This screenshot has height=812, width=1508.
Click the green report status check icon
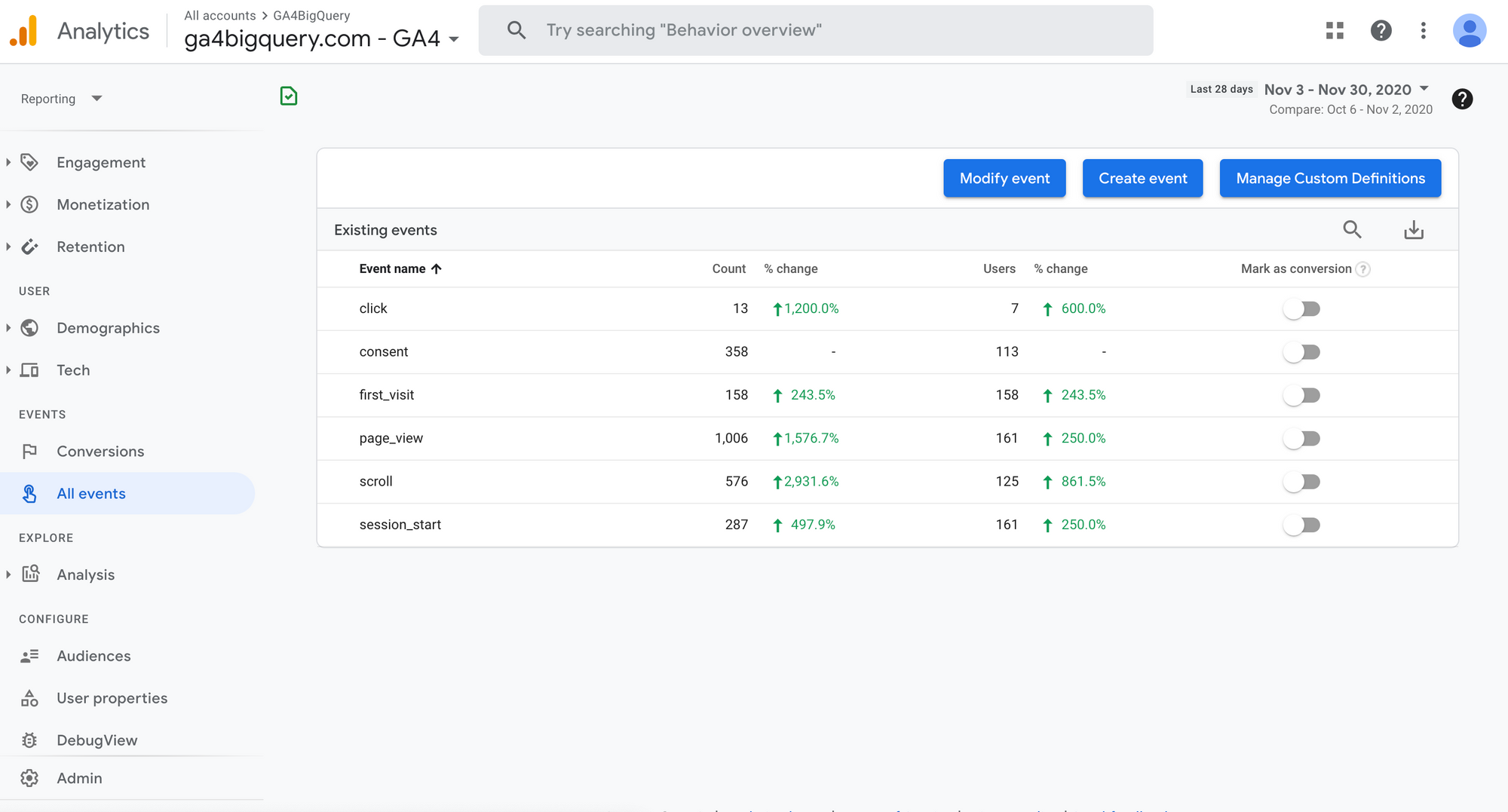pyautogui.click(x=289, y=97)
